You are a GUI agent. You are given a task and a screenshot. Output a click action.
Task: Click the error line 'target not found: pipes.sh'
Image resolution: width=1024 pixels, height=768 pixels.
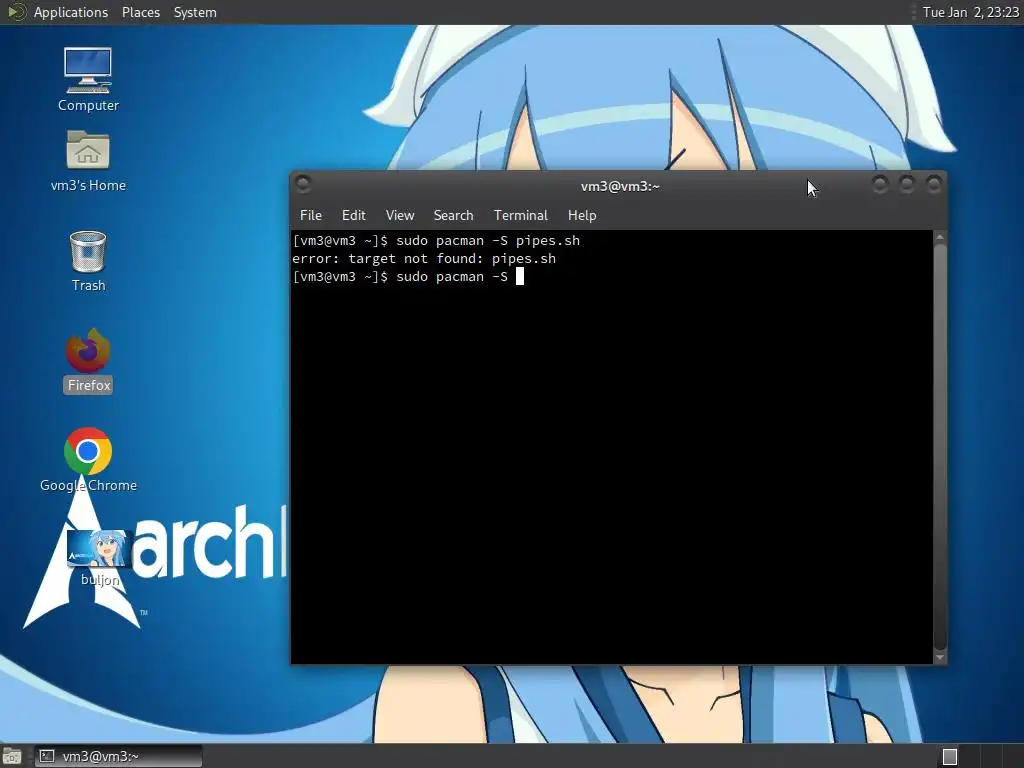(424, 259)
